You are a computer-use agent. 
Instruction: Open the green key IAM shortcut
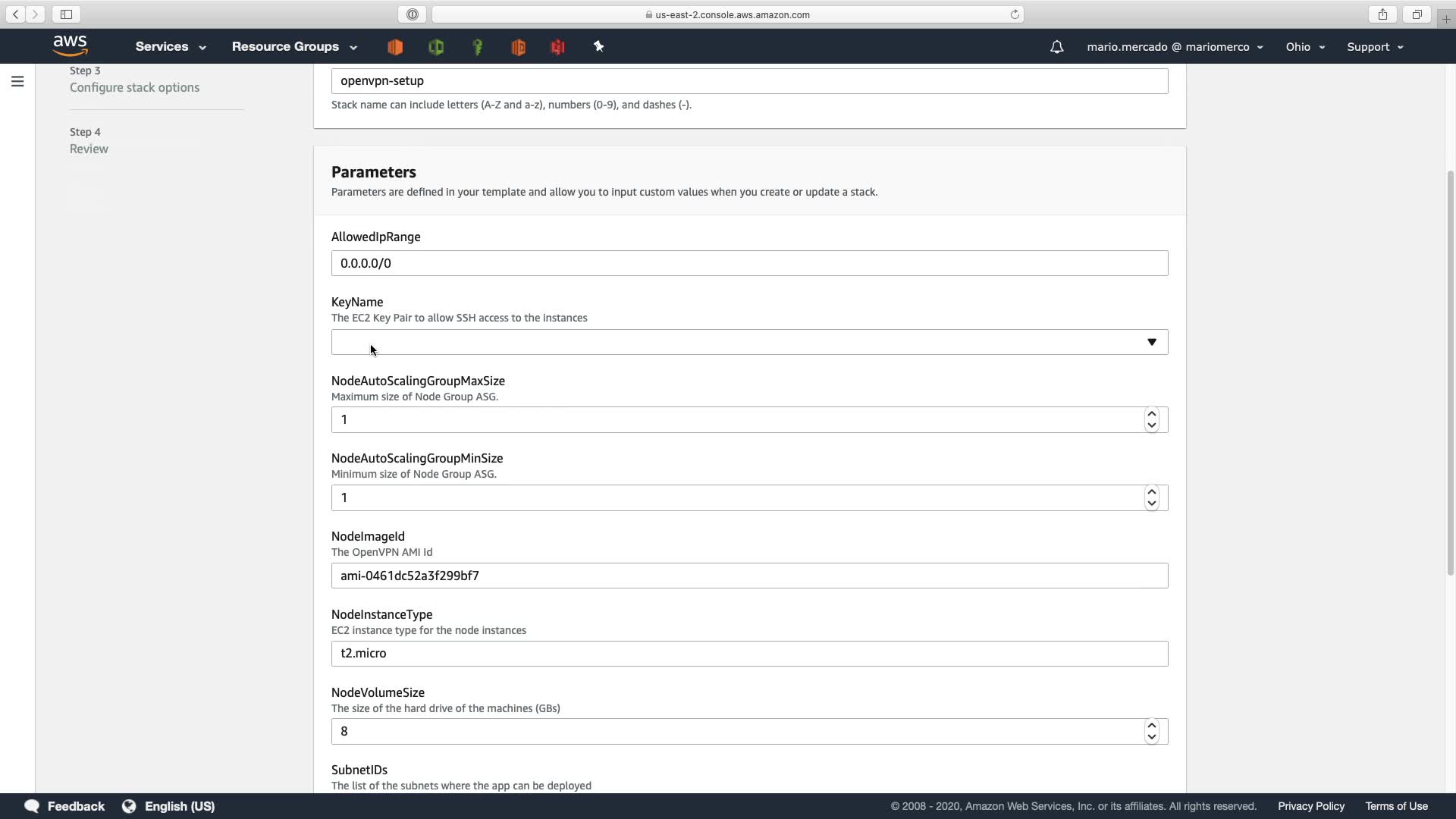[x=478, y=47]
